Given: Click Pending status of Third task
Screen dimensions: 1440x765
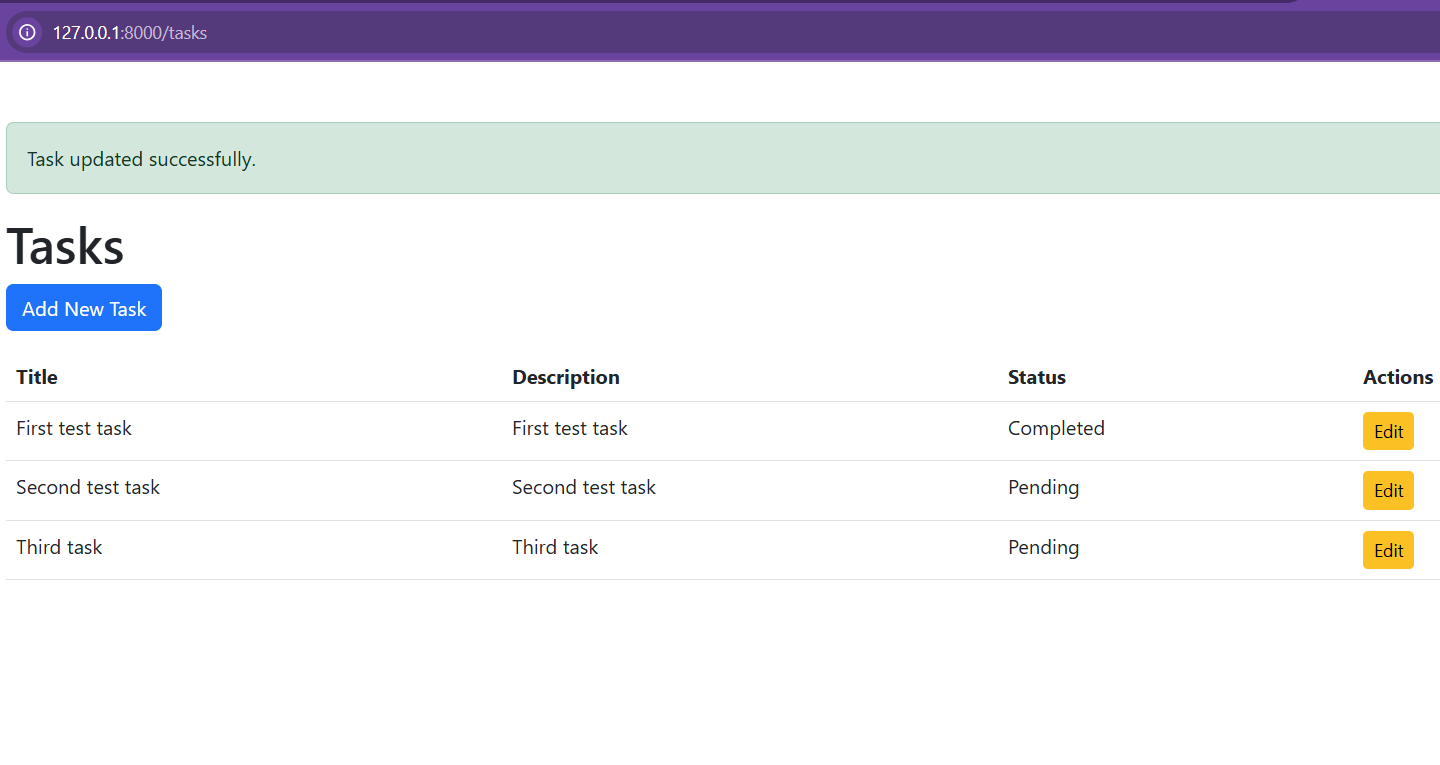Looking at the screenshot, I should [x=1043, y=547].
